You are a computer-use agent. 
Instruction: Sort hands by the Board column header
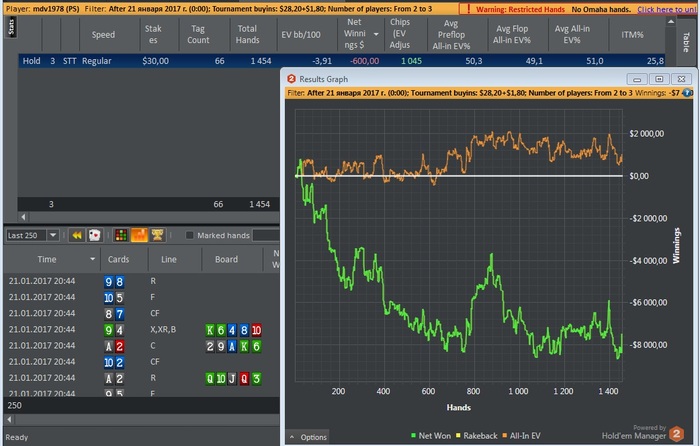pyautogui.click(x=226, y=259)
